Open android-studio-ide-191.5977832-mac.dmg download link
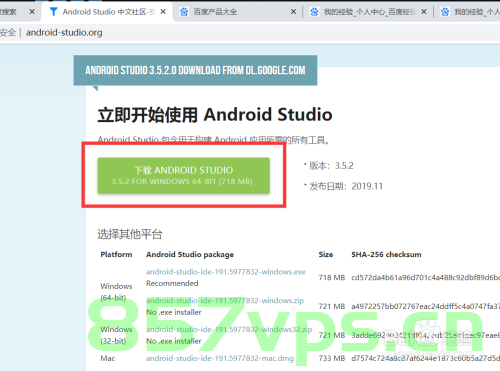 click(220, 358)
